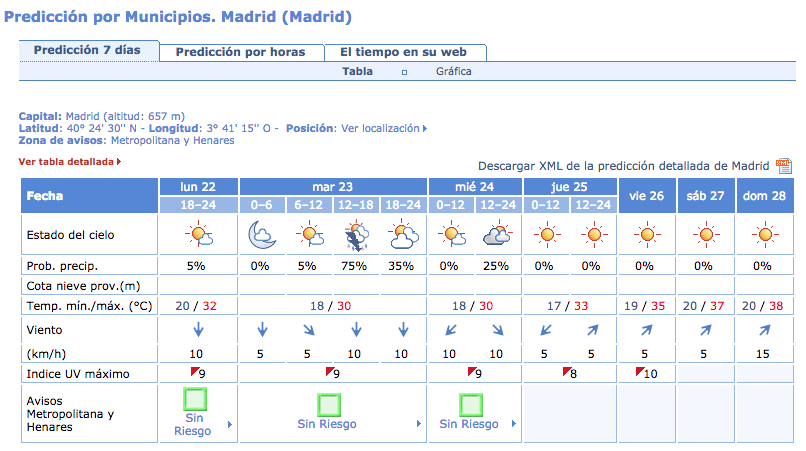The image size is (806, 451).
Task: Click the red UV index flag for vie 26
Action: pos(640,371)
